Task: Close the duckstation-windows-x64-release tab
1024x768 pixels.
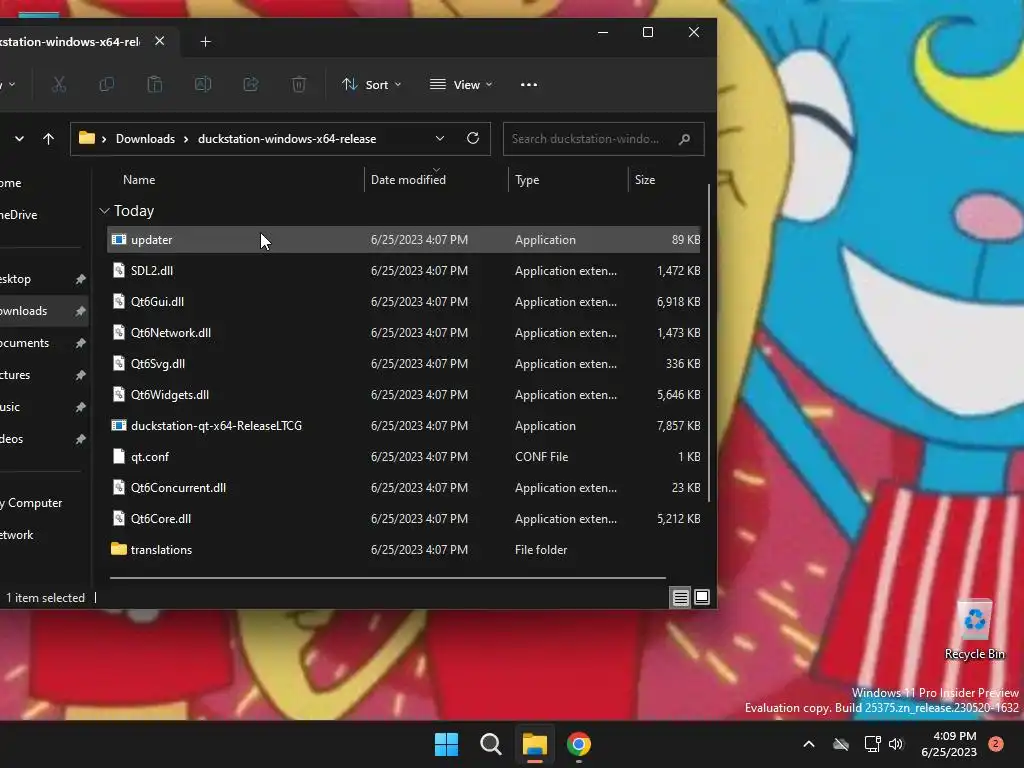Action: click(159, 41)
